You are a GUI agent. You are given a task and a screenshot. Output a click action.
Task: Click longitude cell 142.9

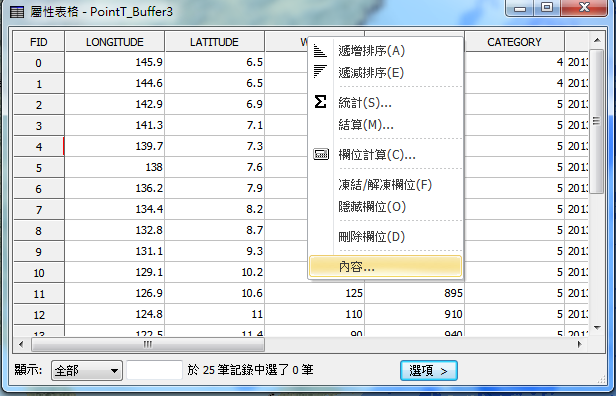(115, 104)
